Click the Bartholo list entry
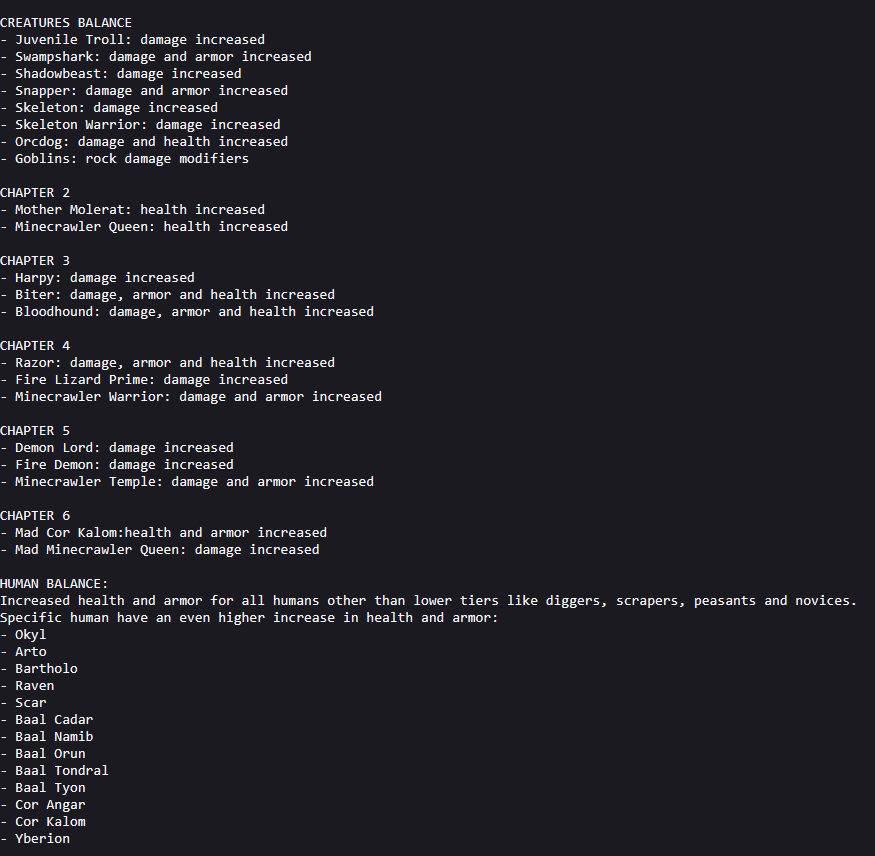Image resolution: width=875 pixels, height=856 pixels. [x=39, y=669]
